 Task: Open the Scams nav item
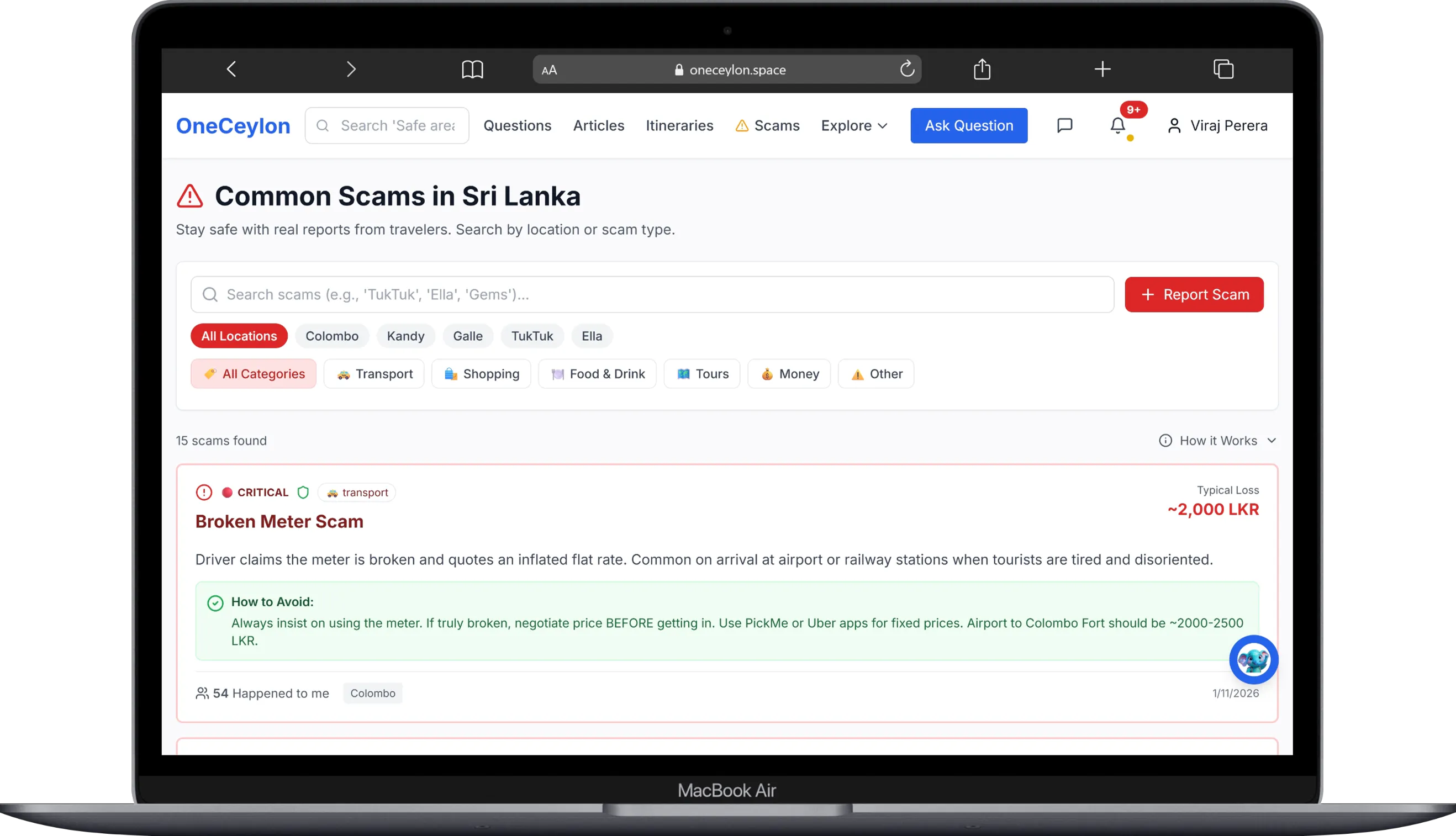767,126
